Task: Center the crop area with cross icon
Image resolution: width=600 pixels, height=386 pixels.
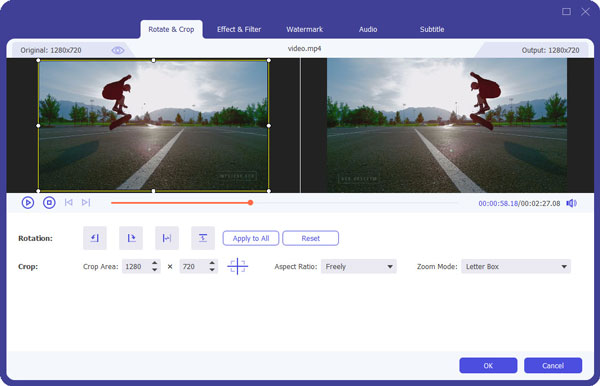Action: [x=238, y=266]
